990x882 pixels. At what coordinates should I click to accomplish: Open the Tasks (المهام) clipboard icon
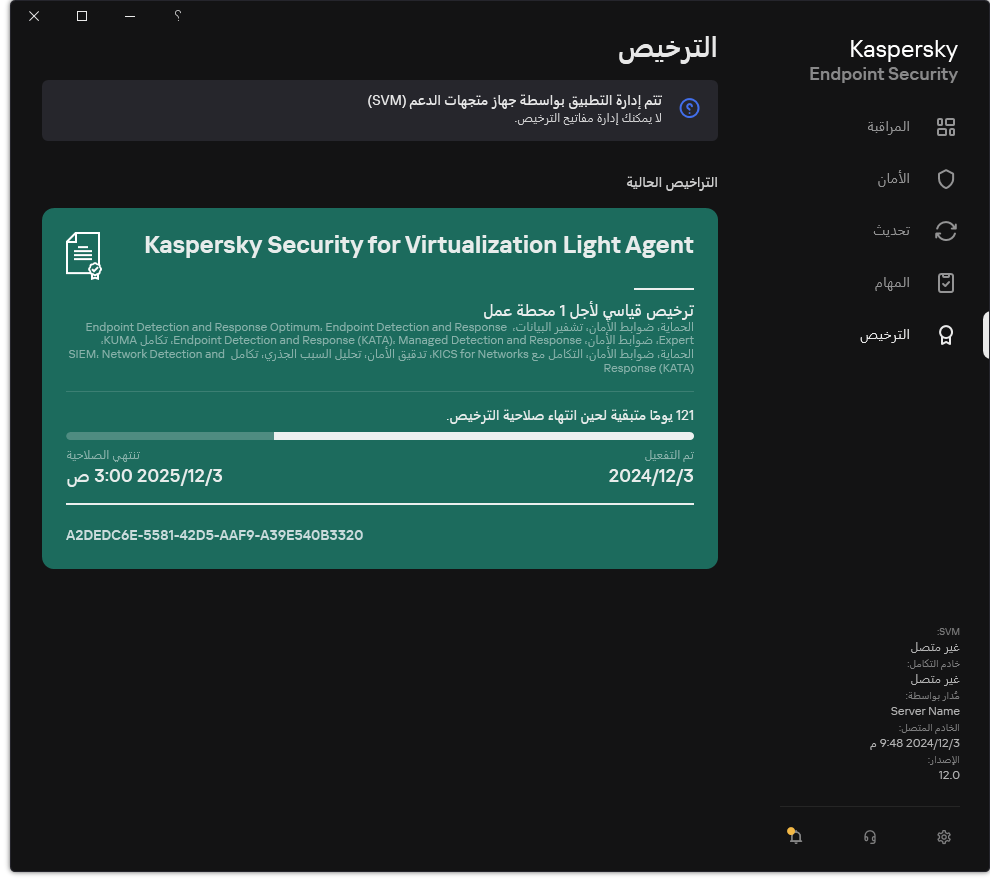pyautogui.click(x=945, y=283)
